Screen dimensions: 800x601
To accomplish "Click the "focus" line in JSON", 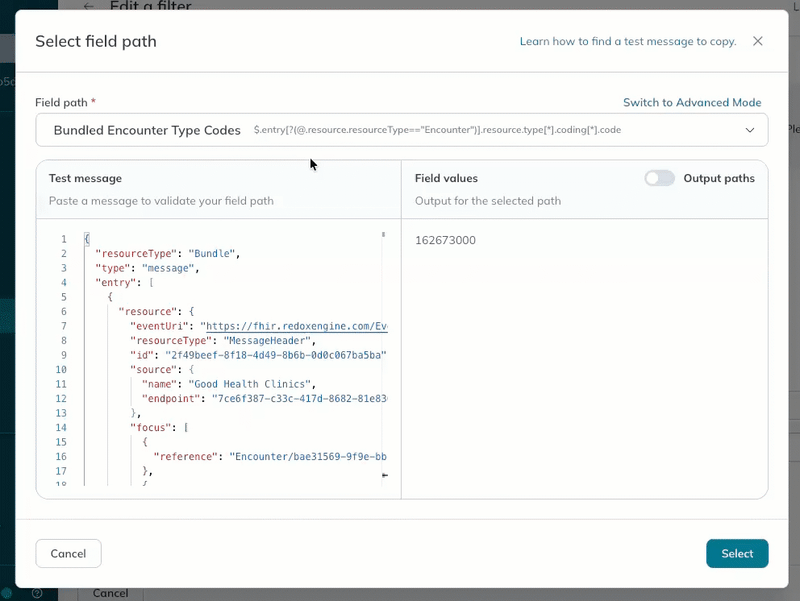I will [x=159, y=428].
